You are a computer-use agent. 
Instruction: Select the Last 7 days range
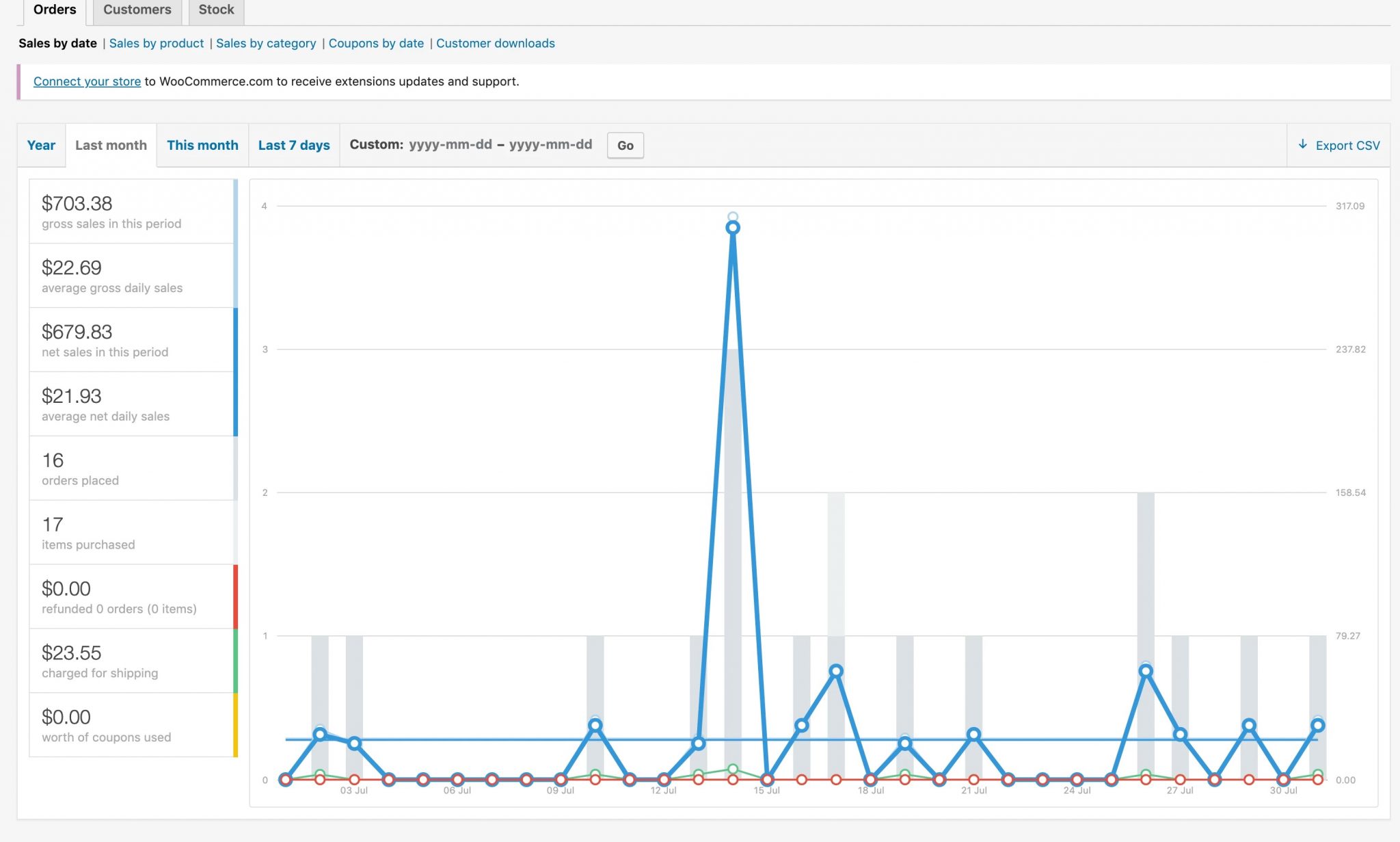[294, 145]
